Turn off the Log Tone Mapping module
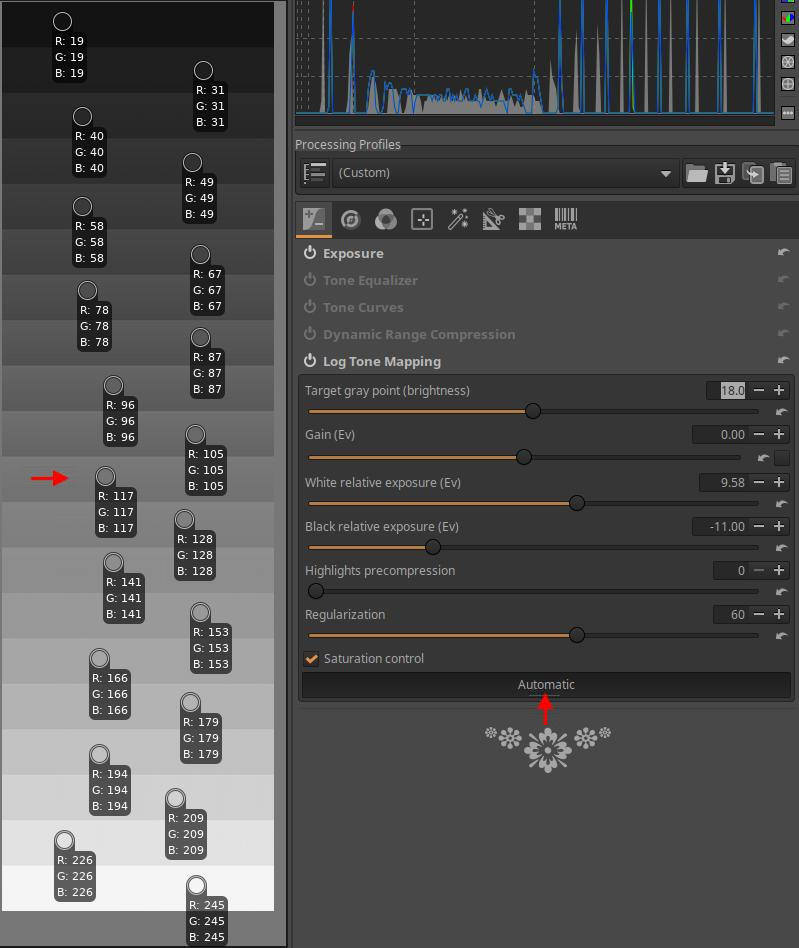The image size is (799, 948). 310,362
